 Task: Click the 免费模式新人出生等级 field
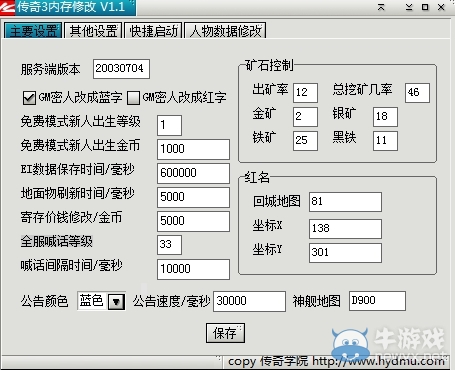pyautogui.click(x=169, y=125)
